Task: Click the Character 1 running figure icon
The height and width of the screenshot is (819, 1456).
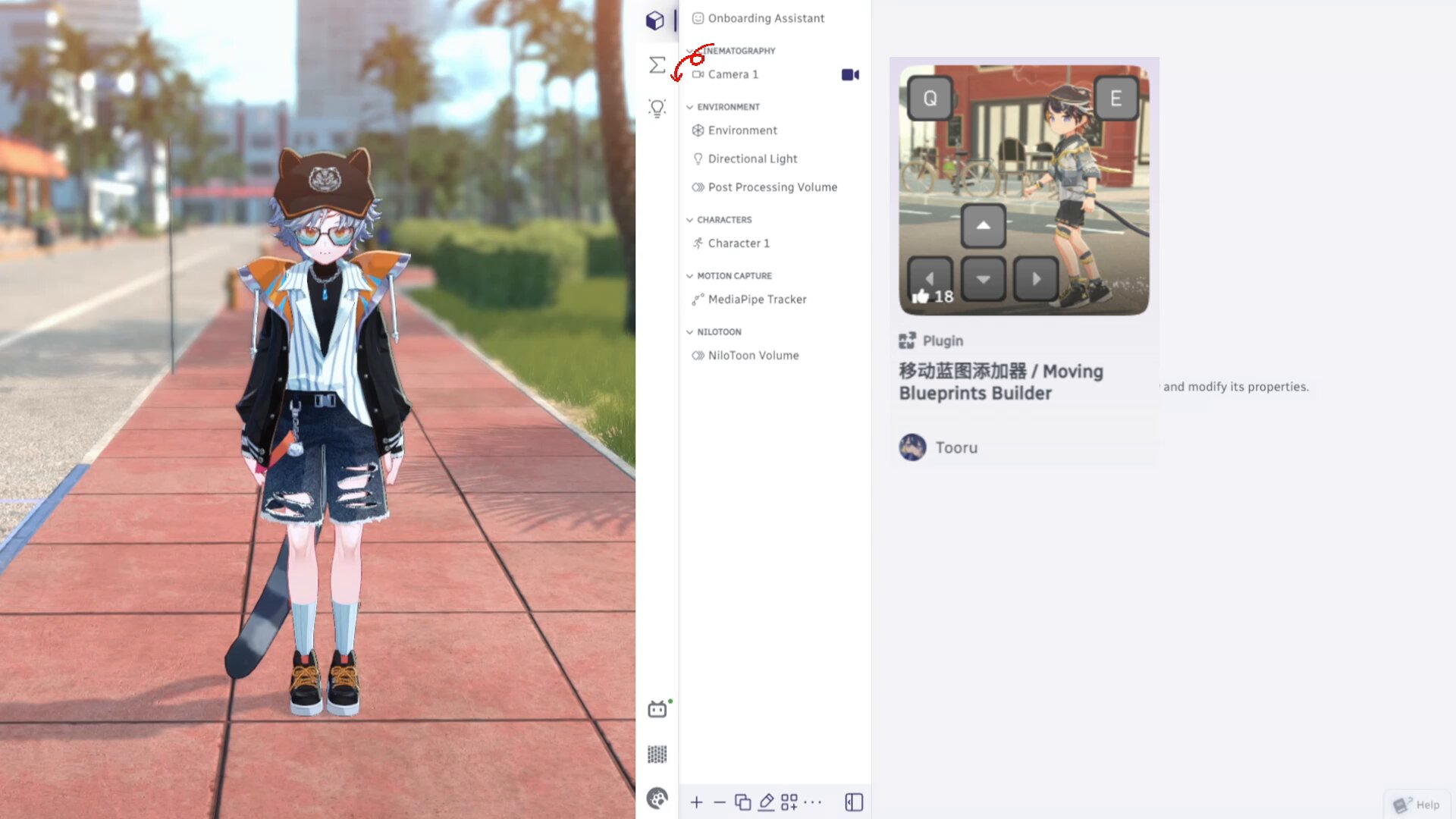Action: (x=698, y=243)
